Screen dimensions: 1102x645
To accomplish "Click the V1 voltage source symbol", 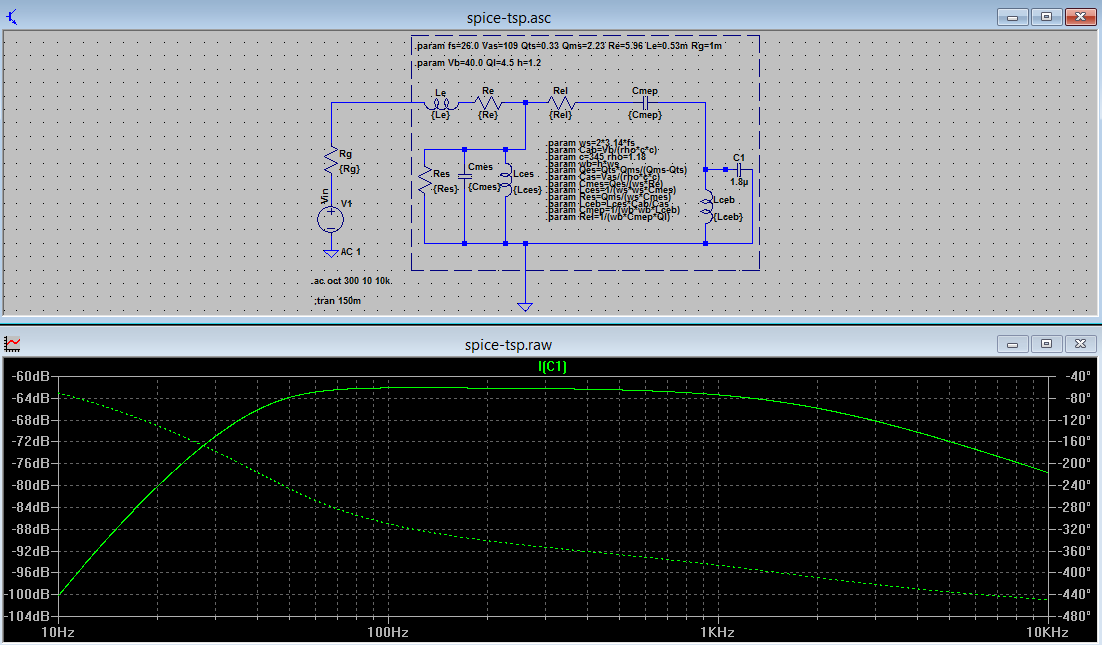I will click(x=330, y=218).
